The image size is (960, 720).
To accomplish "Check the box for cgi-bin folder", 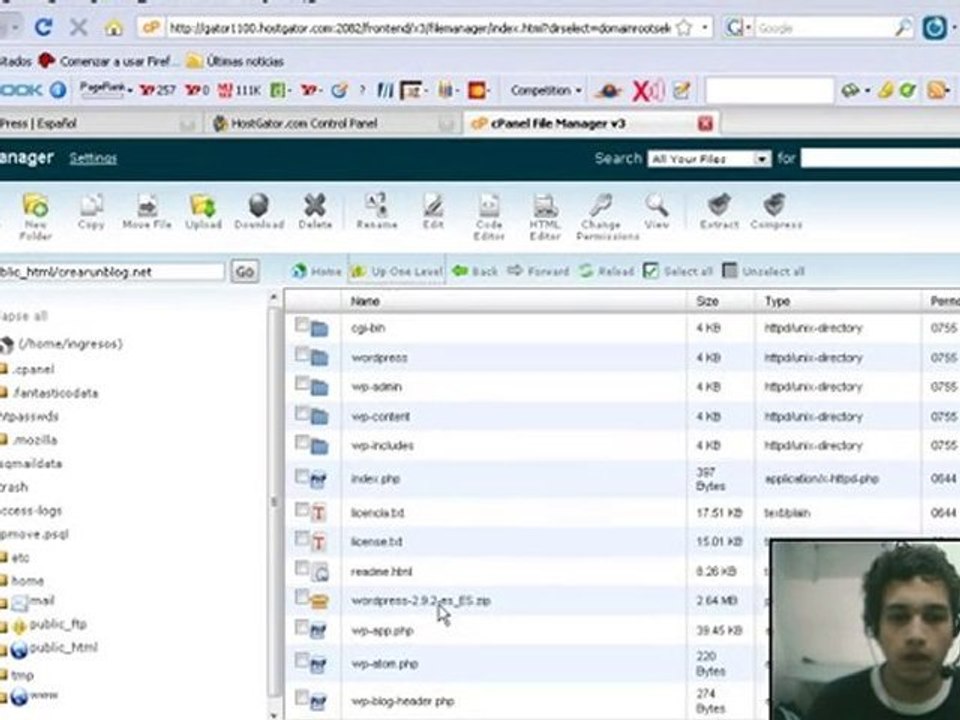I will click(x=301, y=324).
